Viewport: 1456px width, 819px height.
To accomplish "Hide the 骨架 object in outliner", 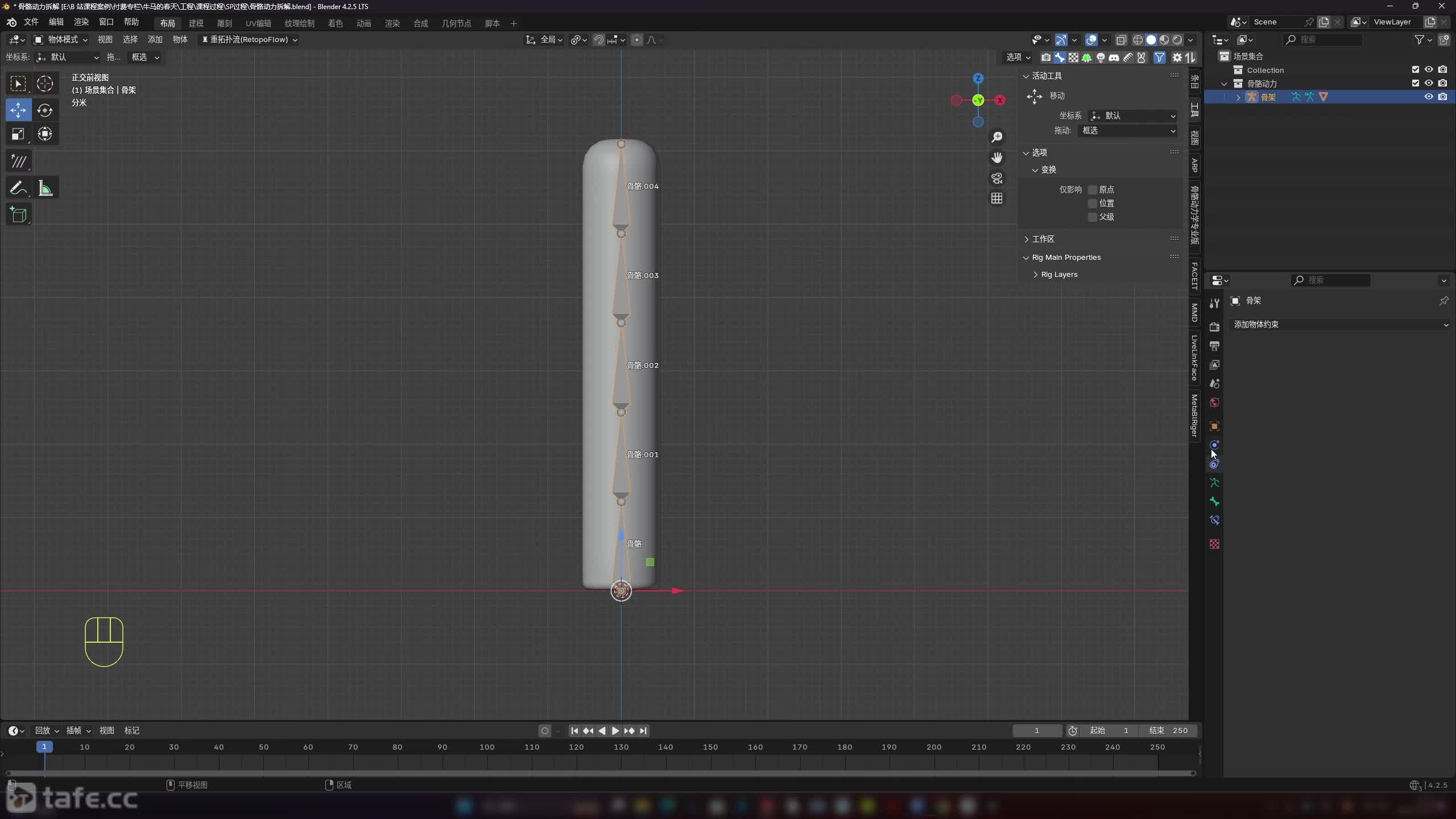I will tap(1428, 97).
